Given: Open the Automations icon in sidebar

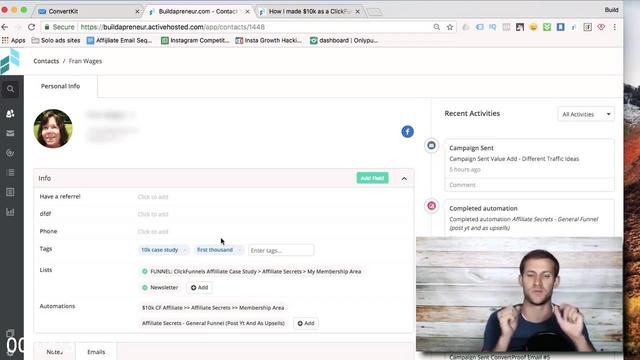Looking at the screenshot, I should point(10,153).
